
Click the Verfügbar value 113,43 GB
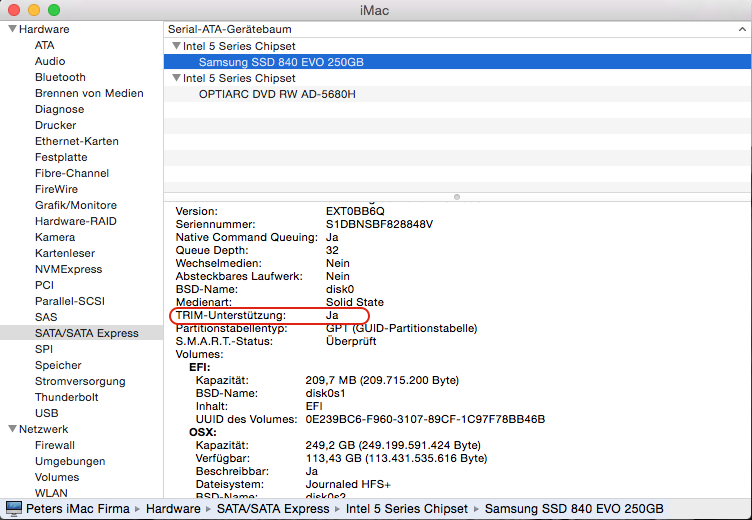pyautogui.click(x=396, y=458)
